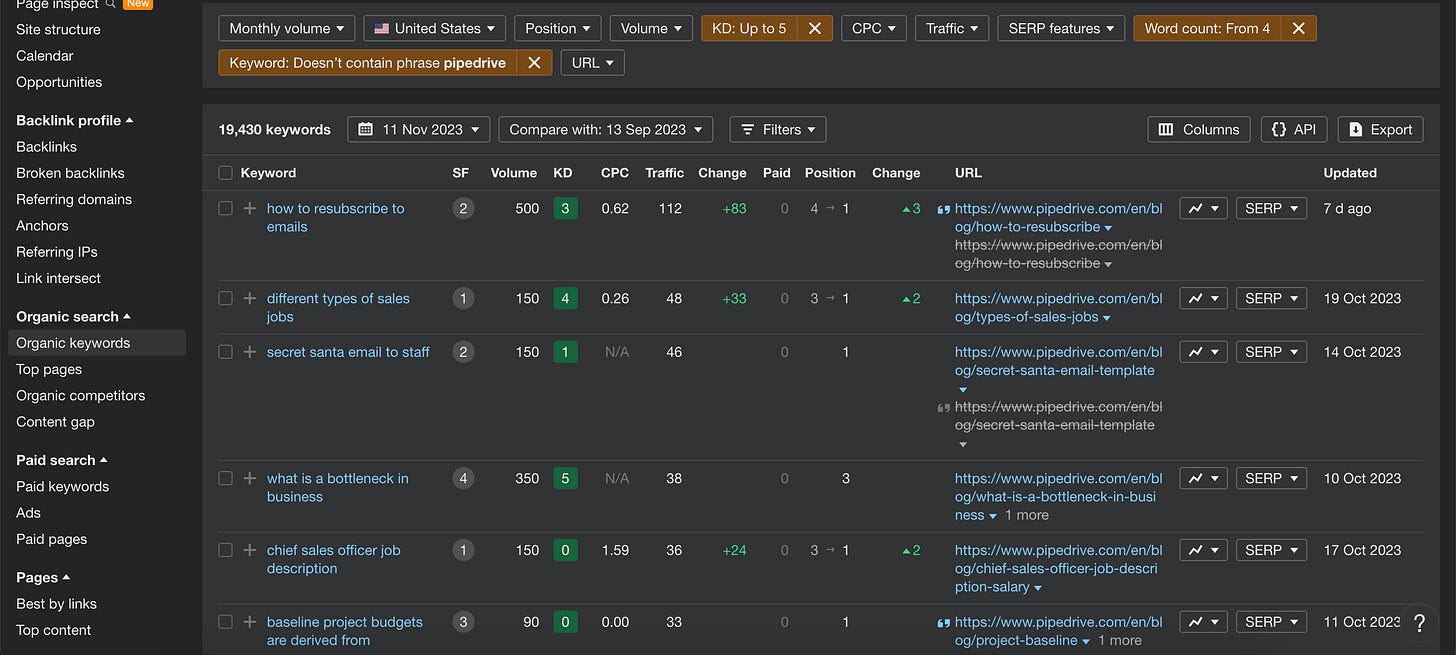Viewport: 1456px width, 655px height.
Task: Add 'baseline project budgets' keyword via plus icon
Action: (250, 623)
